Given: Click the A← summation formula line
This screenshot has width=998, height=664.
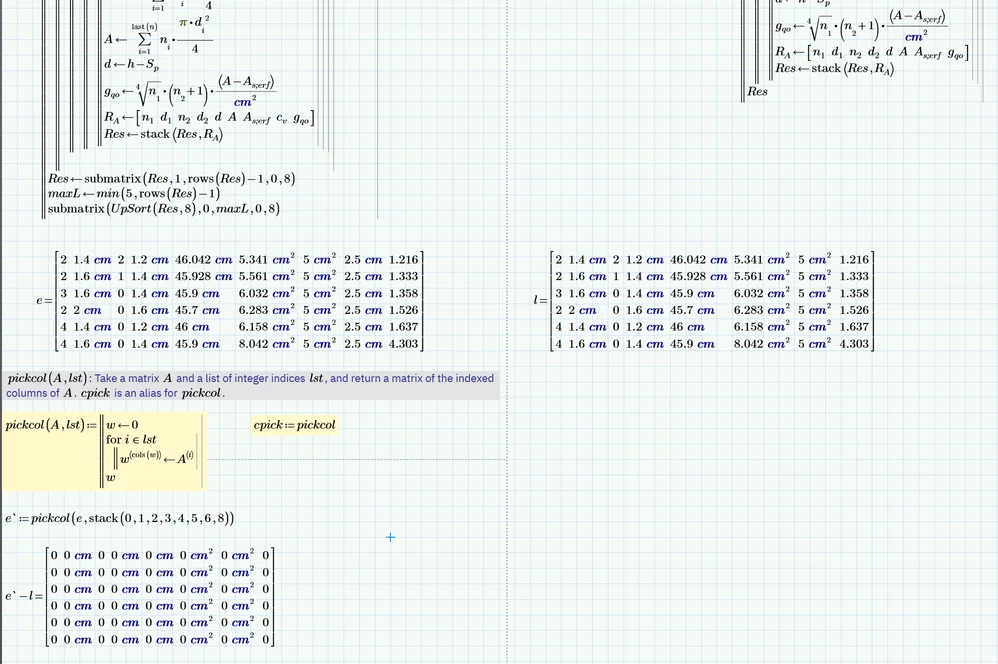Looking at the screenshot, I should pyautogui.click(x=158, y=36).
